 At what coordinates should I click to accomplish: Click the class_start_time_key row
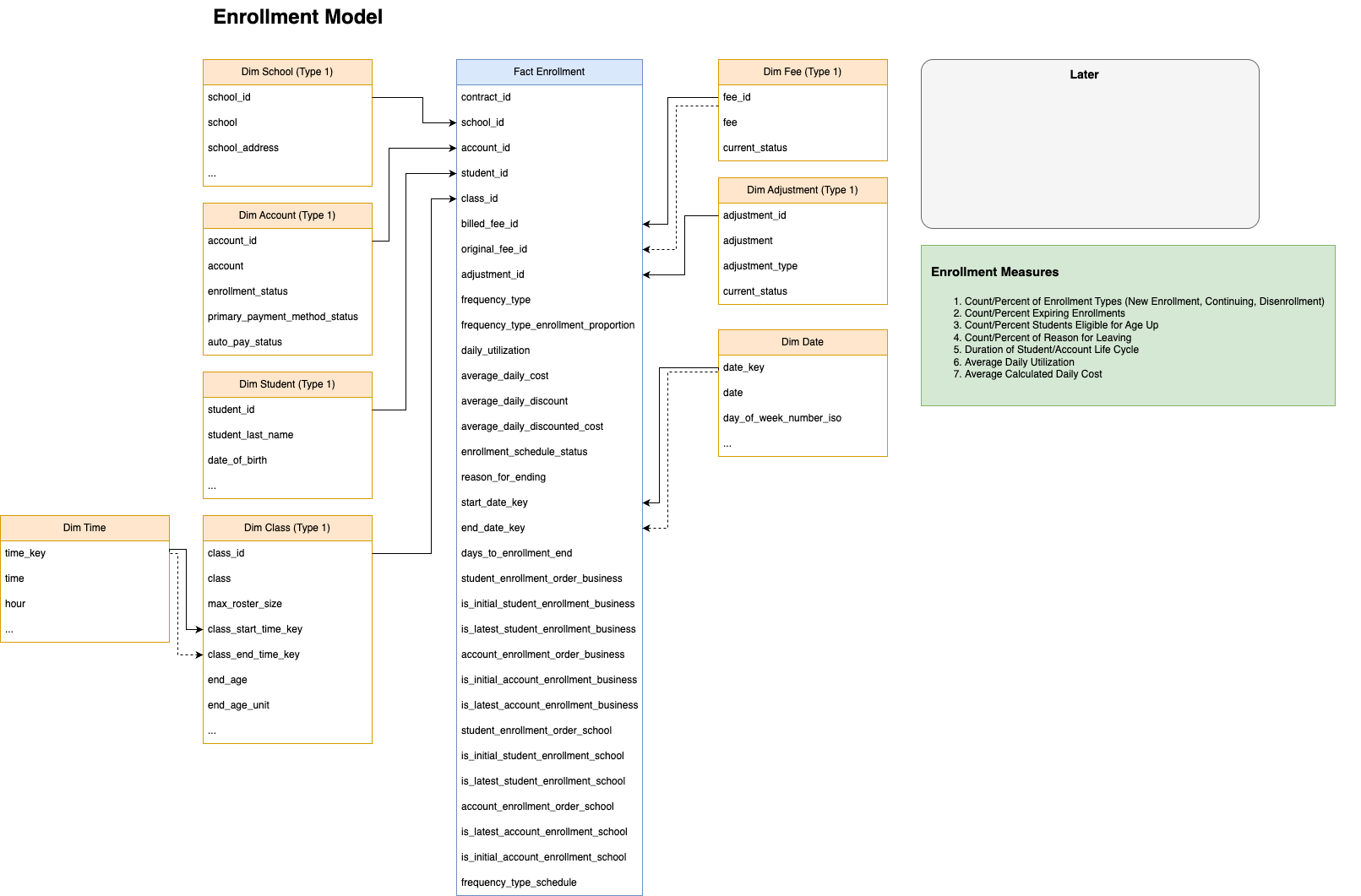coord(255,629)
